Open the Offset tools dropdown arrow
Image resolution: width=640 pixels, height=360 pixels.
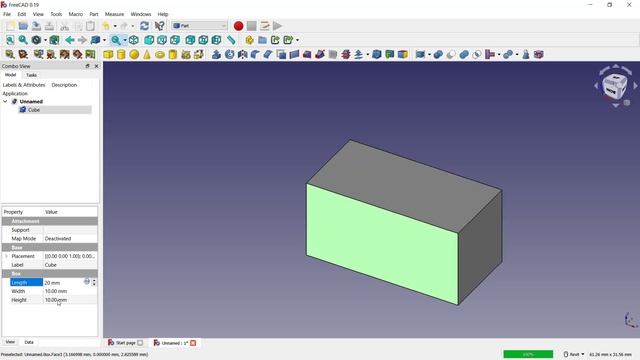pos(368,54)
